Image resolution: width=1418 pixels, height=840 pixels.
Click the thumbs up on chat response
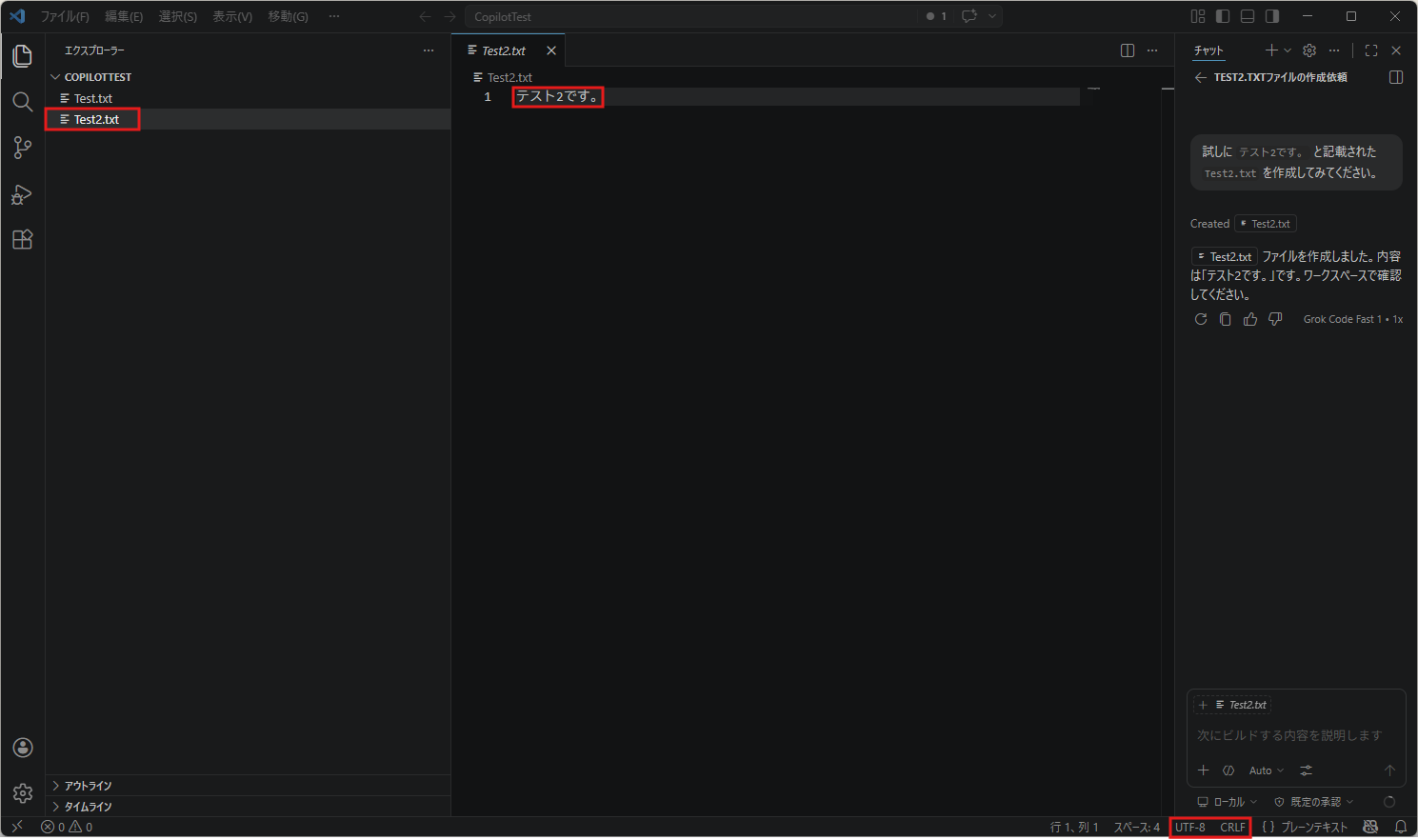[x=1250, y=320]
